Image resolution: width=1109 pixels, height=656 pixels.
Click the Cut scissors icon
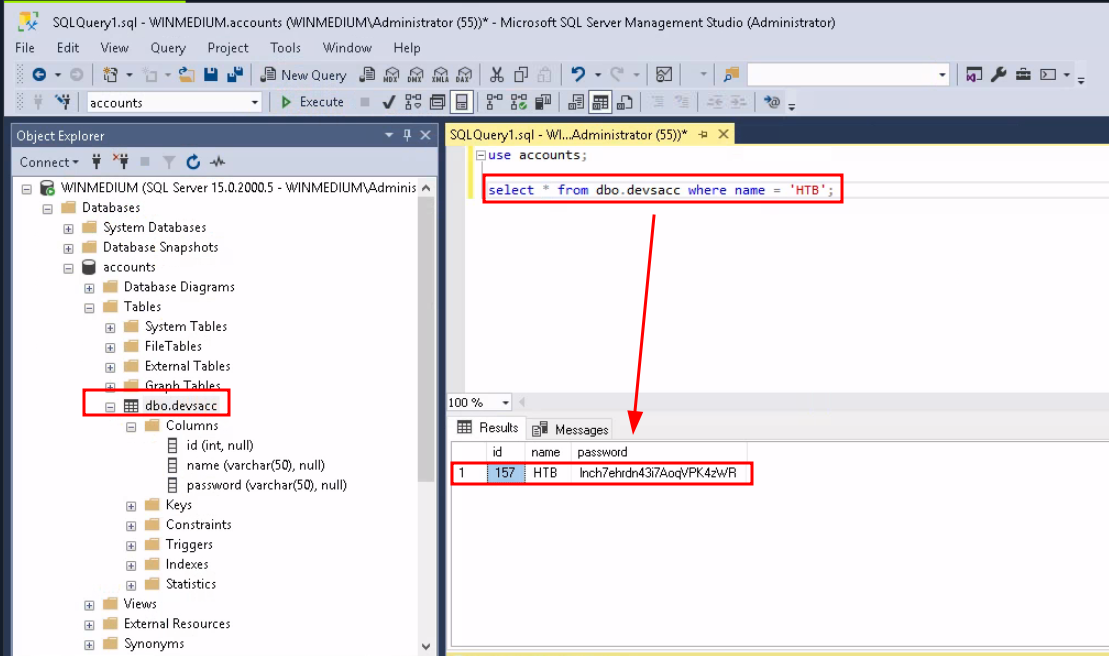[x=496, y=75]
